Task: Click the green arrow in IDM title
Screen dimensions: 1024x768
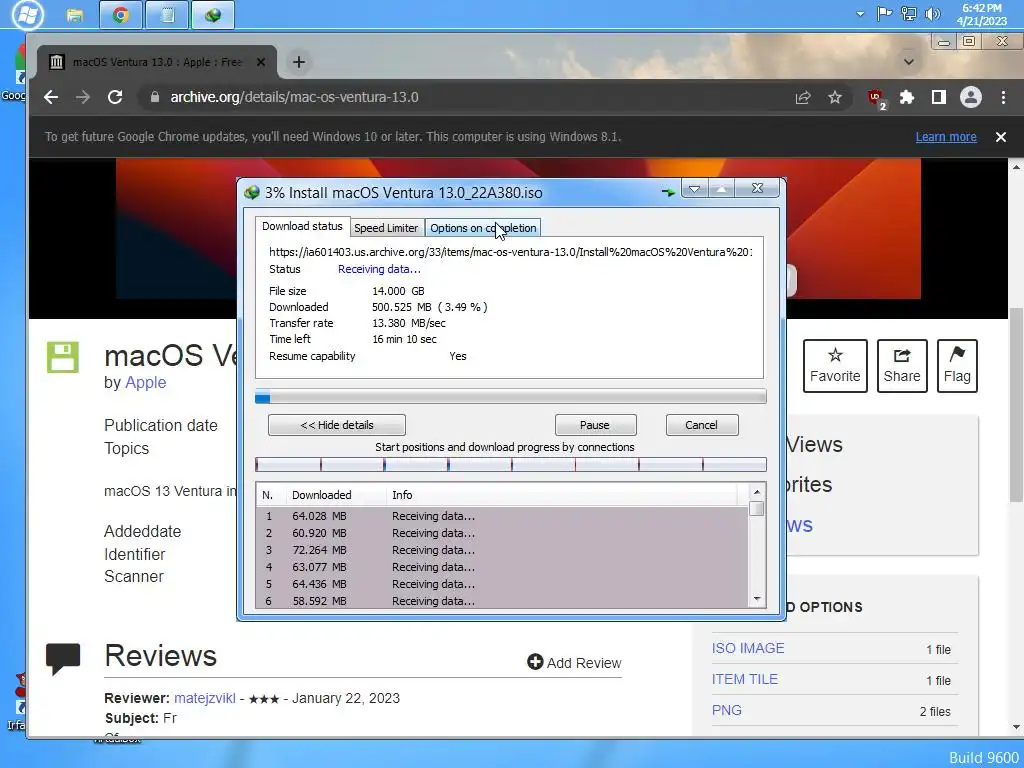Action: pyautogui.click(x=667, y=193)
